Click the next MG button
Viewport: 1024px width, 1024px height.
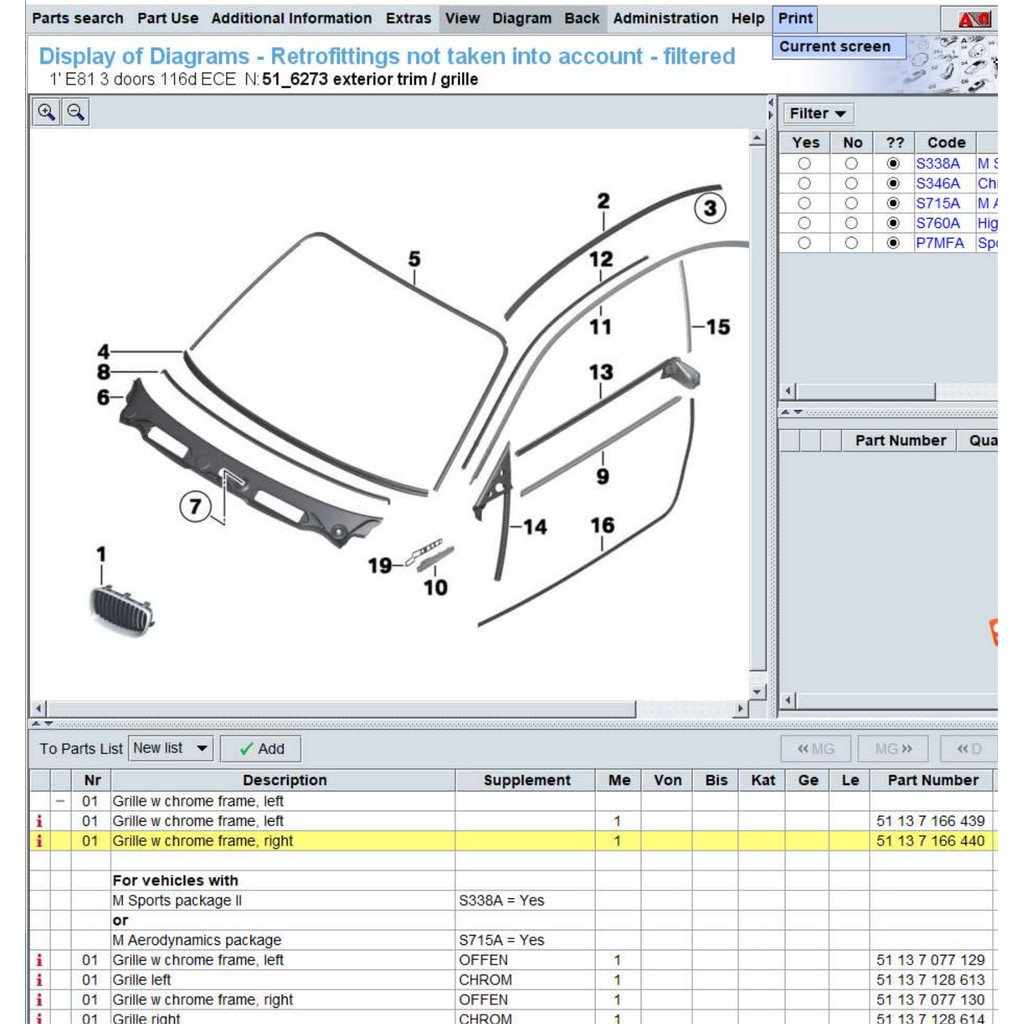pyautogui.click(x=893, y=749)
